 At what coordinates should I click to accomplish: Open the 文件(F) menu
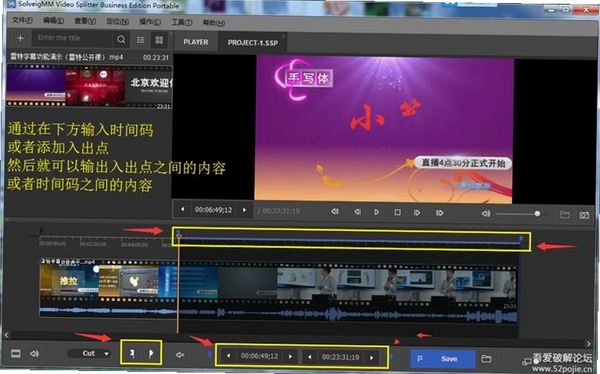[x=22, y=20]
